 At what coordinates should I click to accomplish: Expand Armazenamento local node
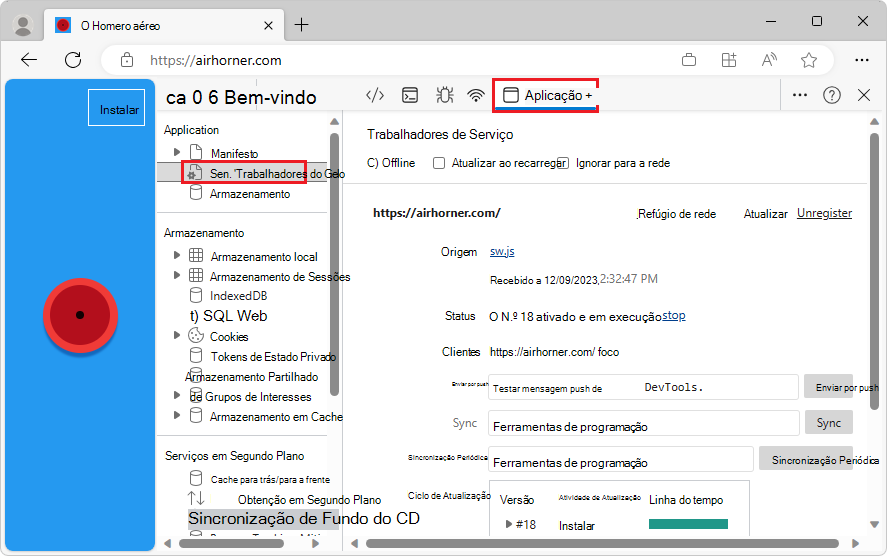(x=176, y=255)
